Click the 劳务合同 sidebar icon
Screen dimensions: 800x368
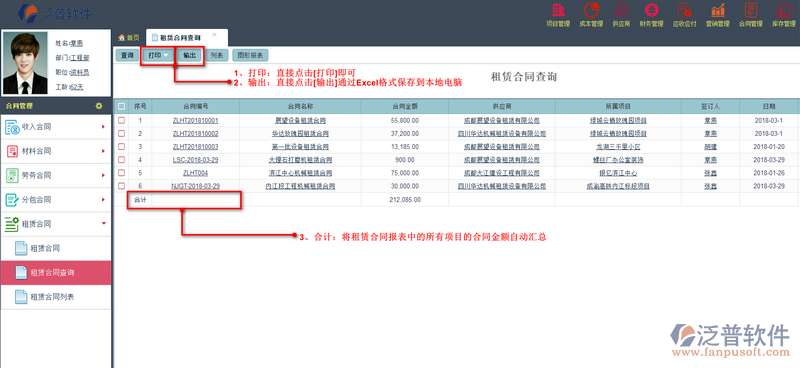12,175
